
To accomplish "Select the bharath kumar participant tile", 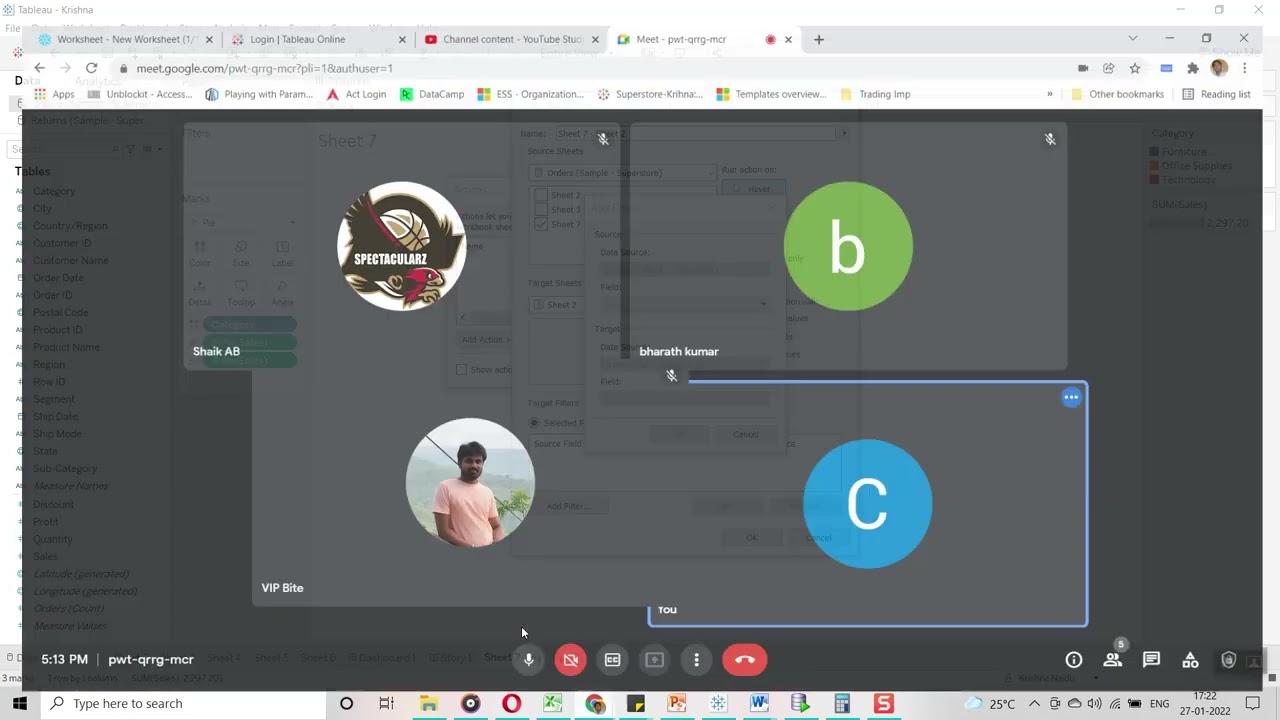I will (848, 246).
